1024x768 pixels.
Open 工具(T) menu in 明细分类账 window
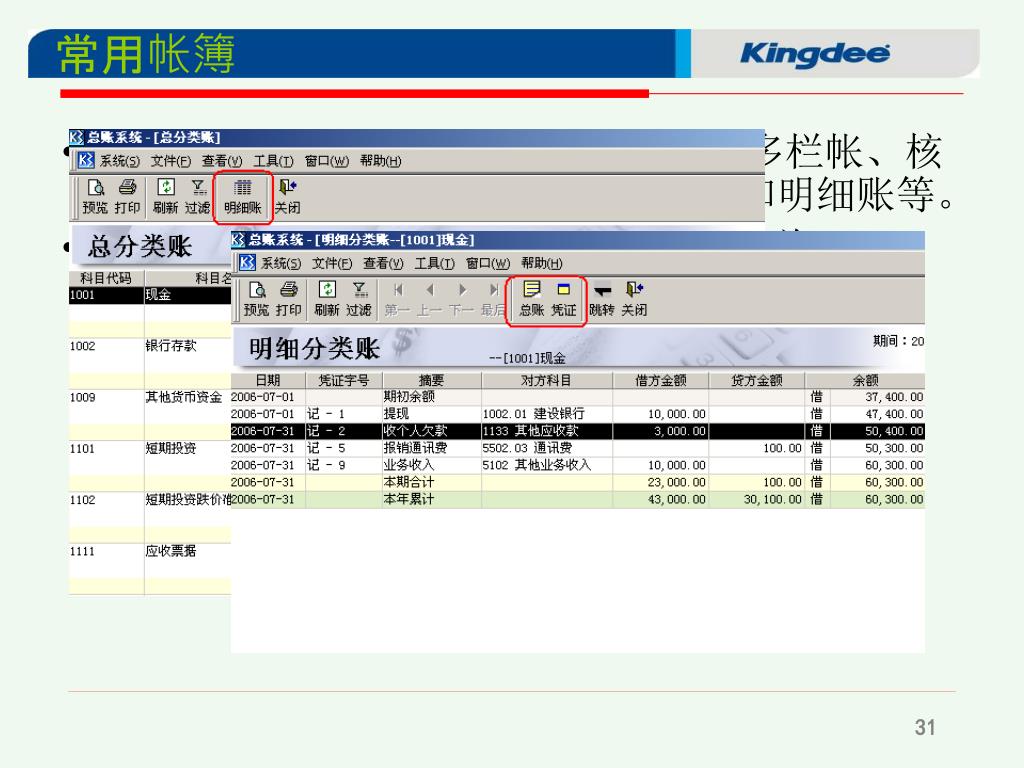pos(434,263)
